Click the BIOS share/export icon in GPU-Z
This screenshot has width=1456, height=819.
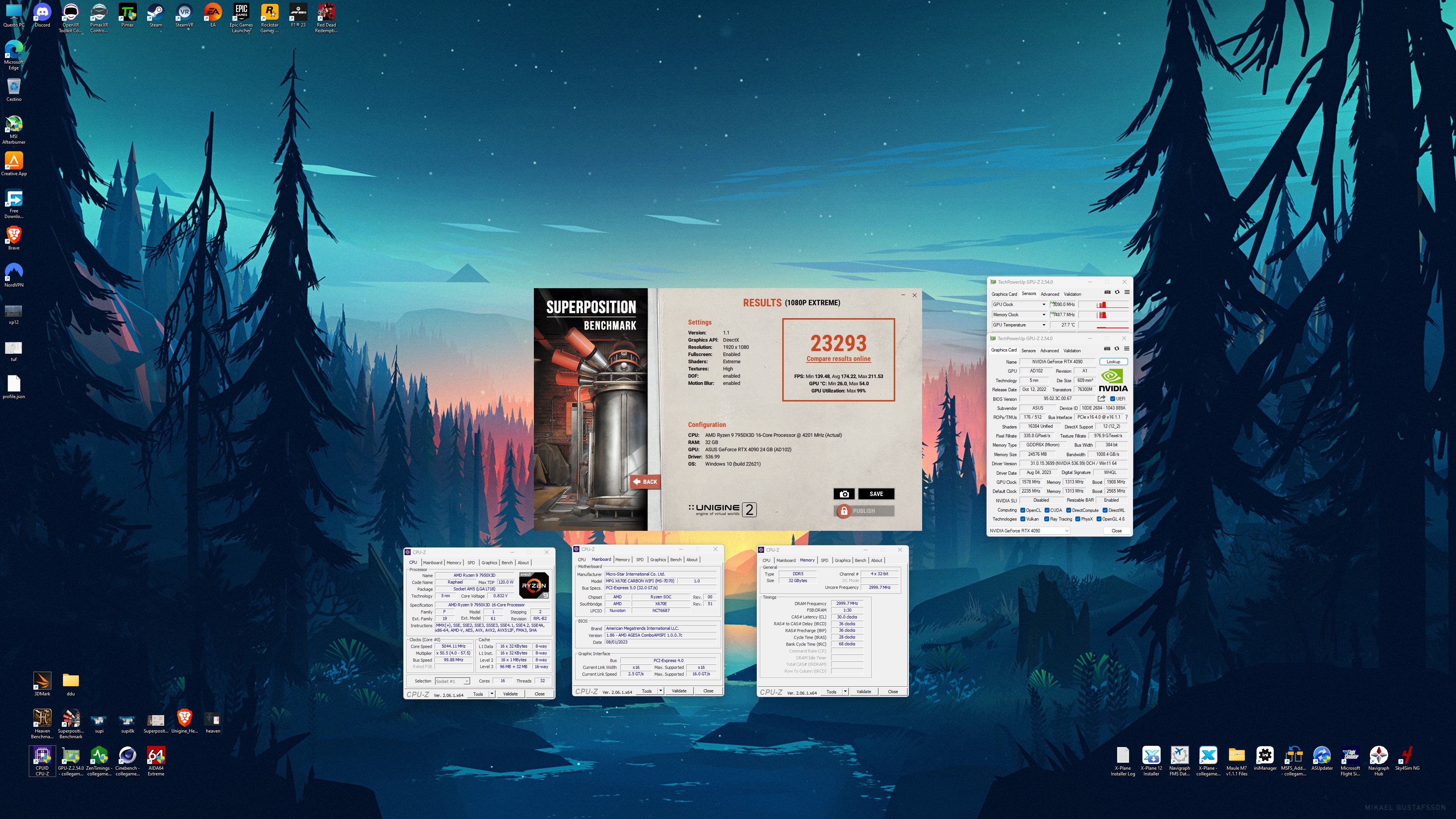[1101, 399]
